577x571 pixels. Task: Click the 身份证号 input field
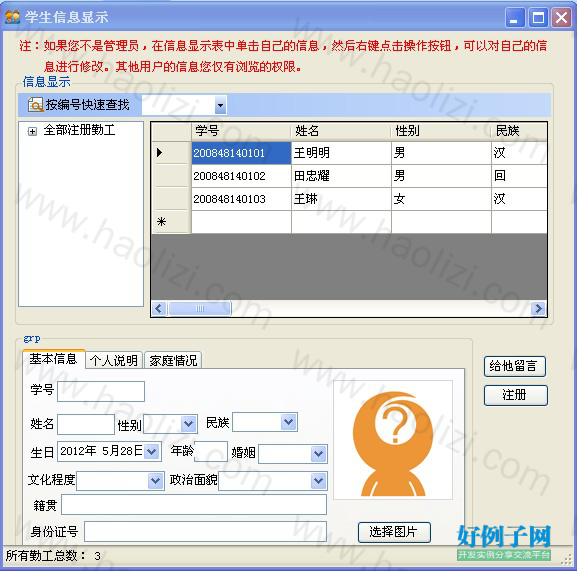[x=205, y=532]
